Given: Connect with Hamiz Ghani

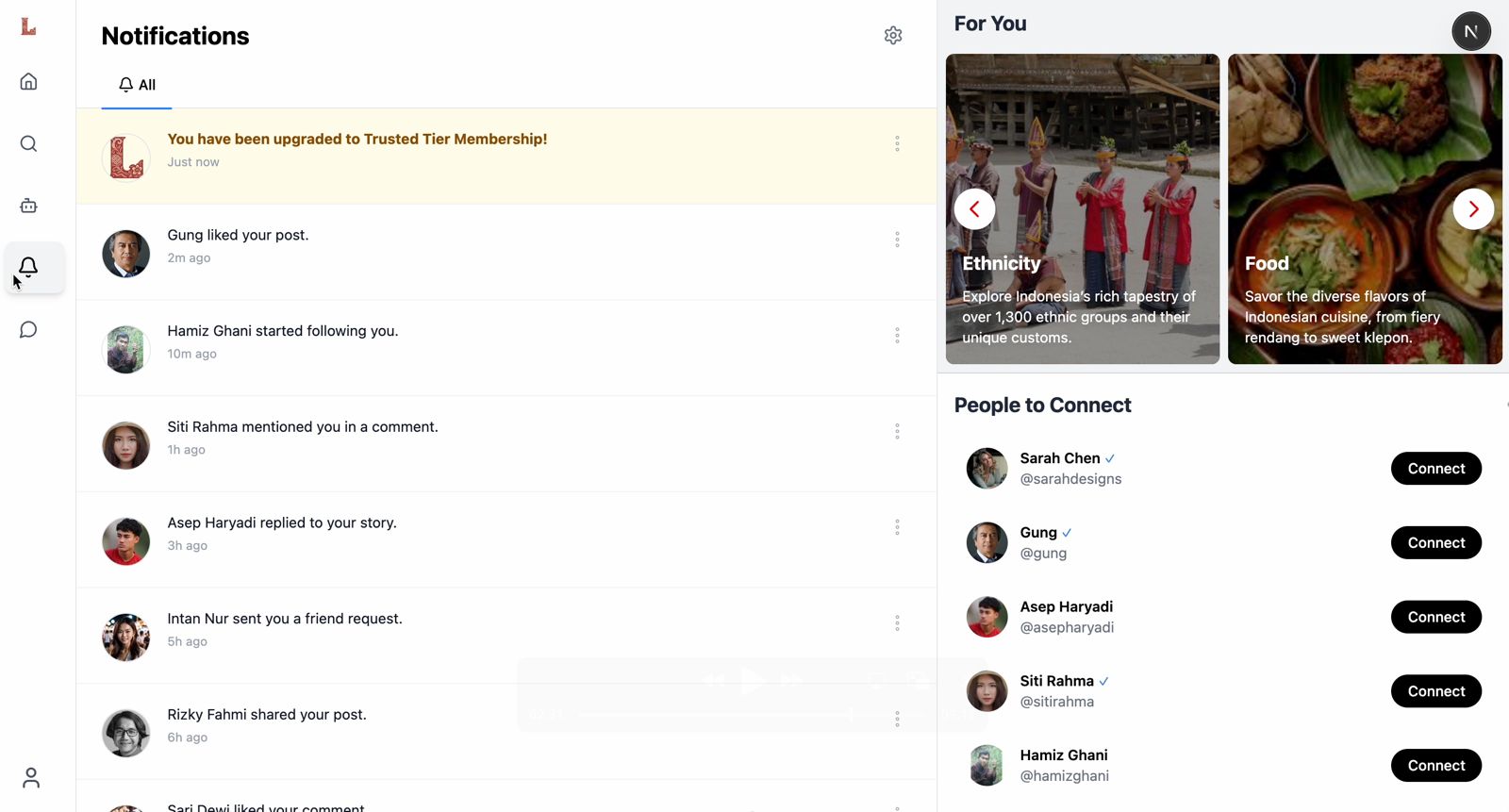Looking at the screenshot, I should point(1436,766).
